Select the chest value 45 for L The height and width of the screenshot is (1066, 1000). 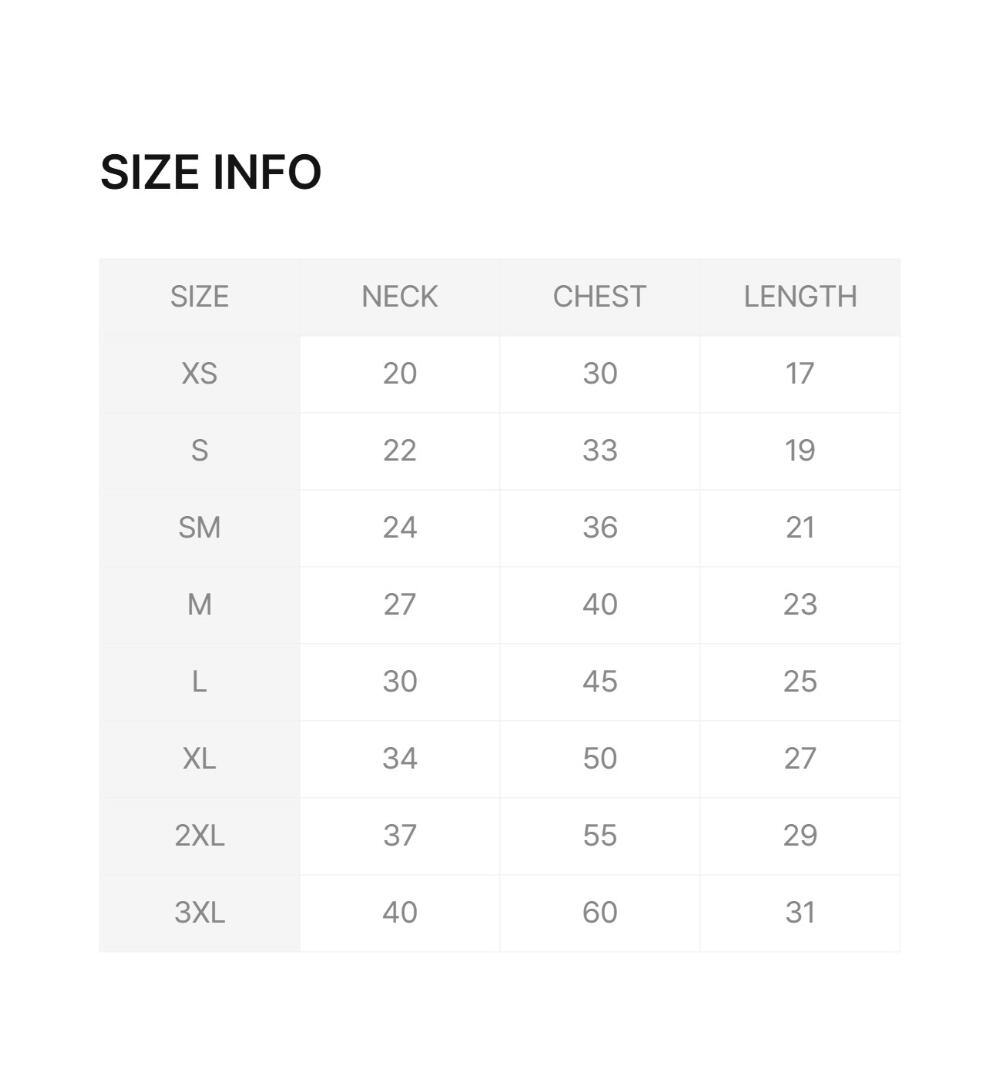[600, 682]
